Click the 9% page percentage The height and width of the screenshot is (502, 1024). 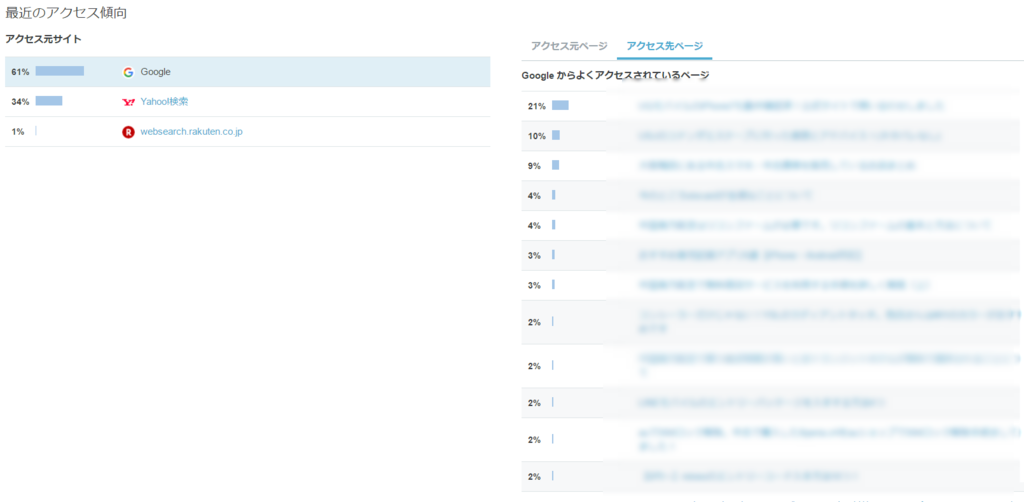tap(534, 166)
